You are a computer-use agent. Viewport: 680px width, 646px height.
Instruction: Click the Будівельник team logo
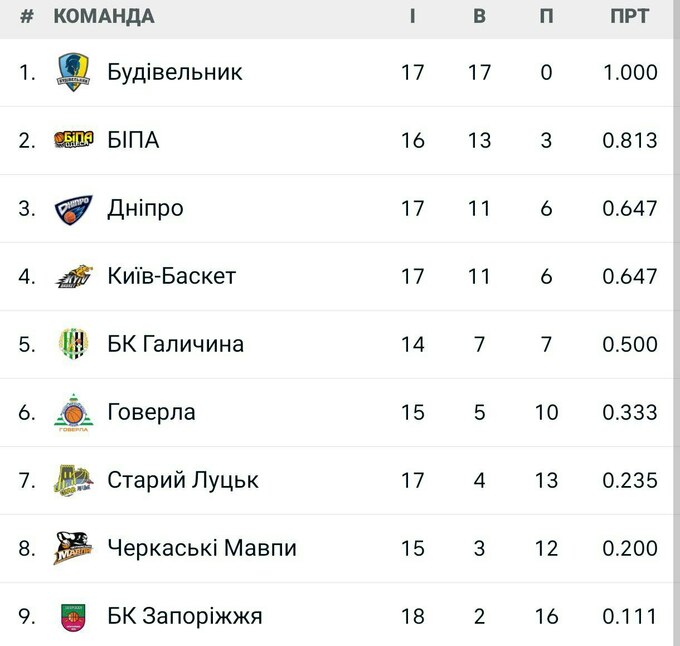coord(73,72)
